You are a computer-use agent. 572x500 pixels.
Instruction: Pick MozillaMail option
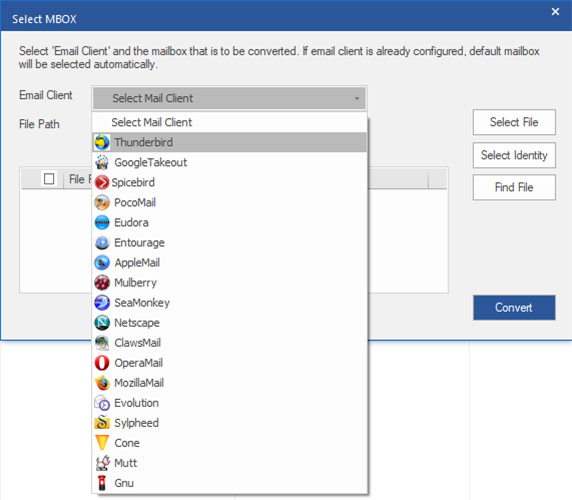[229, 383]
